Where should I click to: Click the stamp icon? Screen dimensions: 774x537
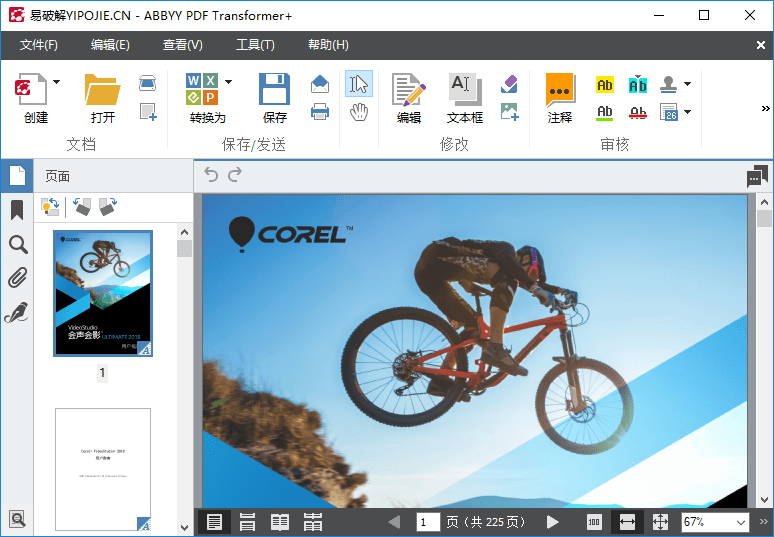tap(669, 84)
